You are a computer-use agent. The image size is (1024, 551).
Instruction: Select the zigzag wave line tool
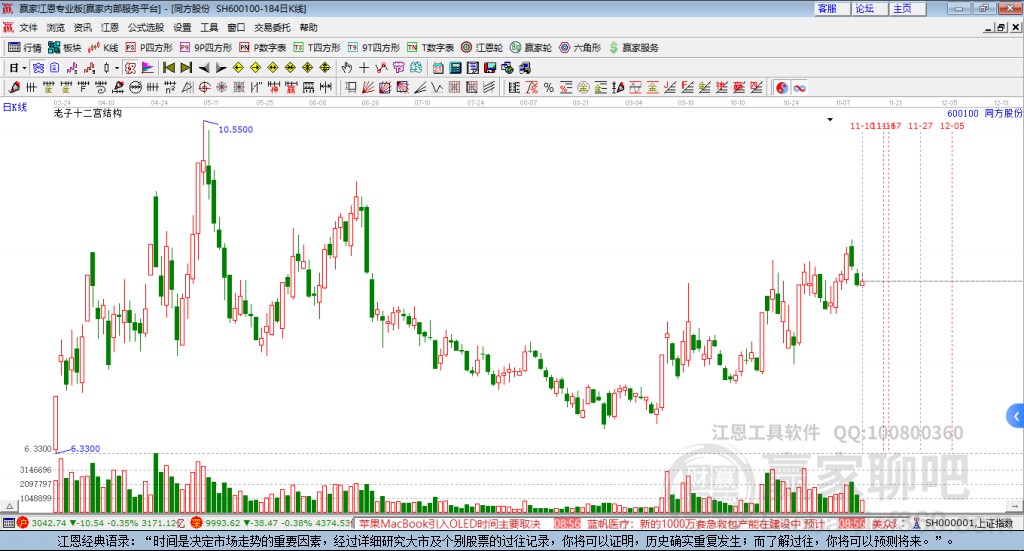click(x=437, y=87)
